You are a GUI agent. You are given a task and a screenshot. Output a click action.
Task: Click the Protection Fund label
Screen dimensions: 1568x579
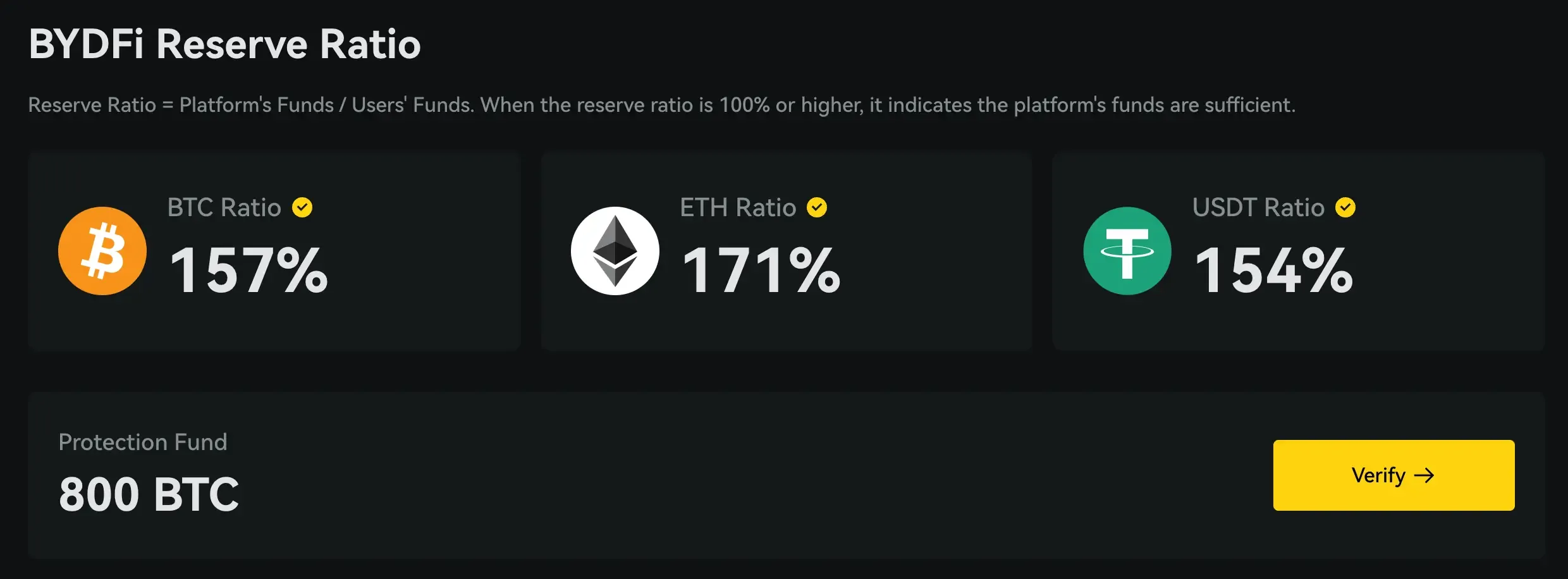[142, 442]
